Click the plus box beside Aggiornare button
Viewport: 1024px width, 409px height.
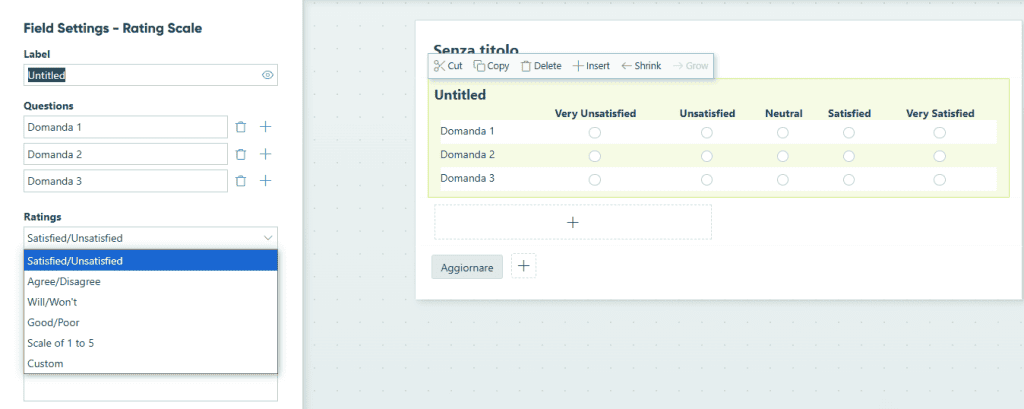point(523,266)
